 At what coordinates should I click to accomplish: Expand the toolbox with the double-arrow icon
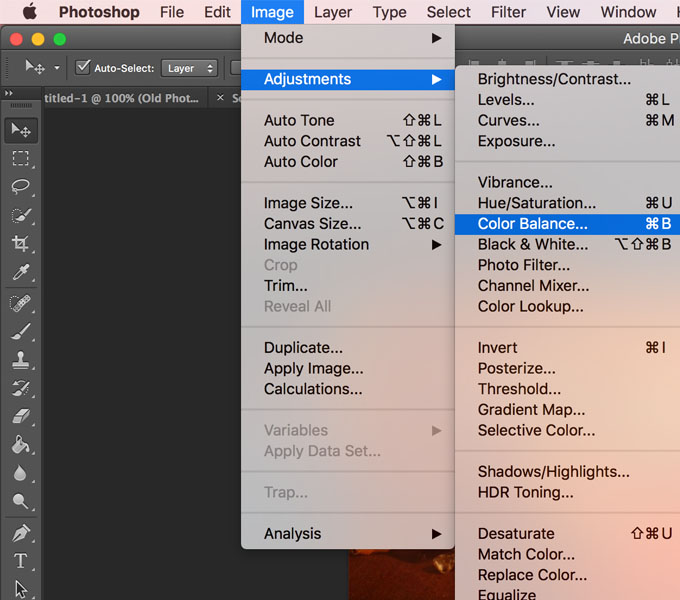[9, 93]
